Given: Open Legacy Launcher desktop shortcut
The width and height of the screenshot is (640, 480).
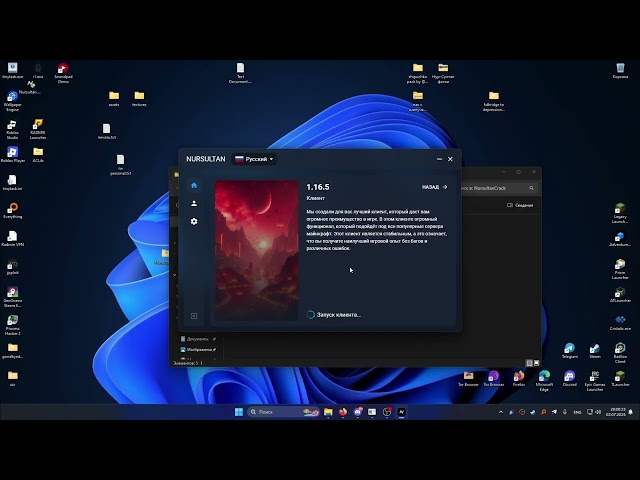Looking at the screenshot, I should (x=620, y=213).
